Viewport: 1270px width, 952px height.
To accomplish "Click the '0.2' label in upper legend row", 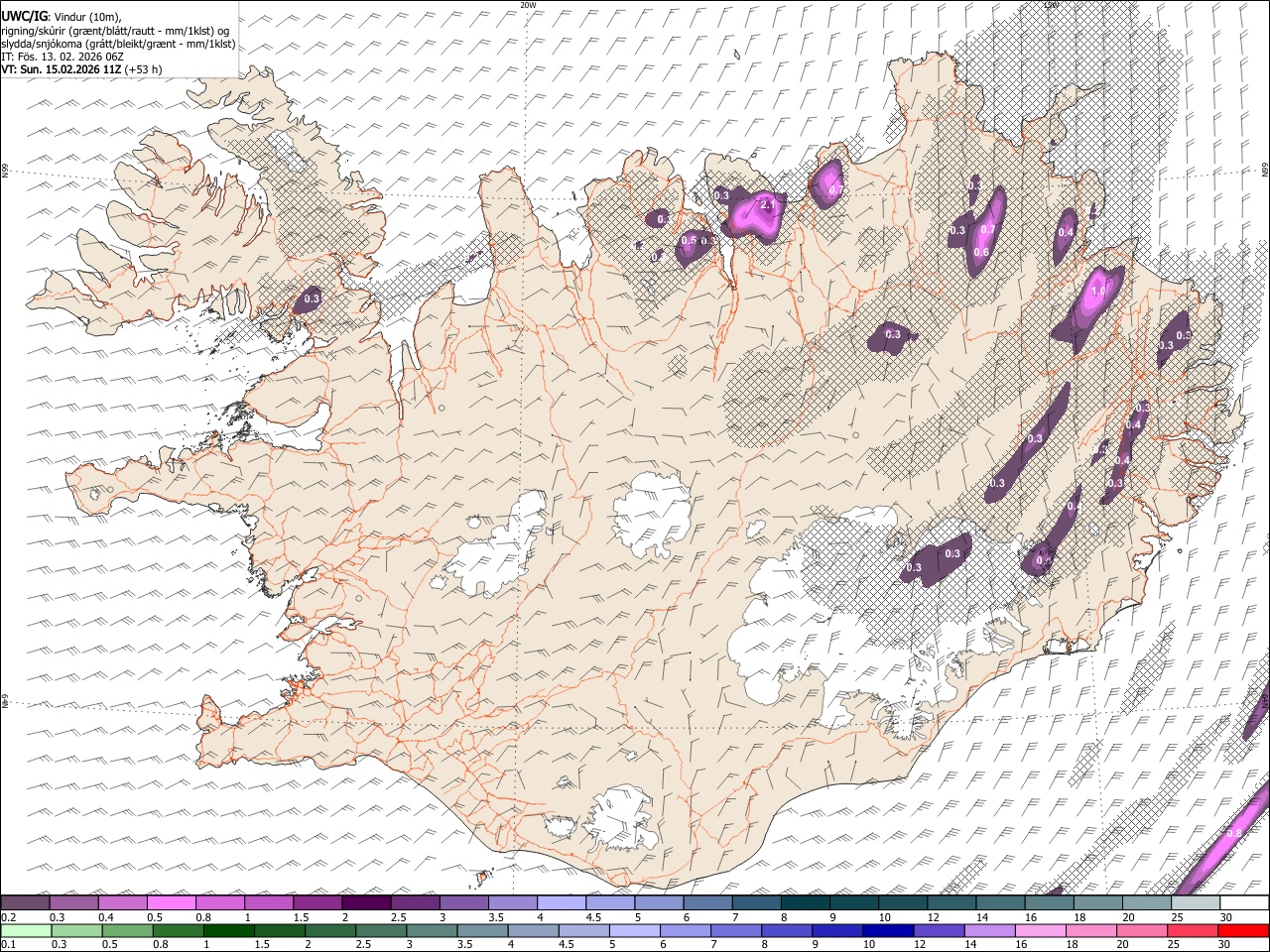I will click(x=9, y=917).
